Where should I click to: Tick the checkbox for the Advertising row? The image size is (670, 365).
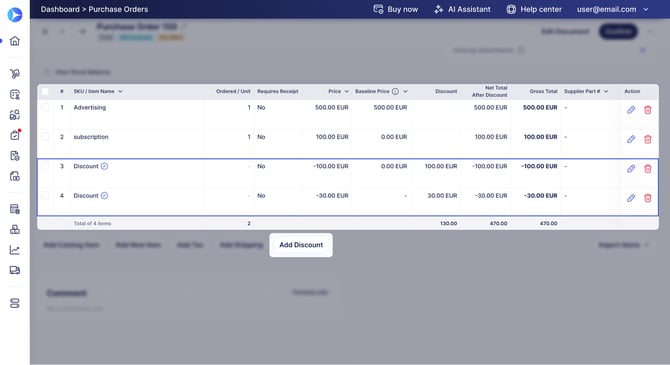tap(45, 107)
